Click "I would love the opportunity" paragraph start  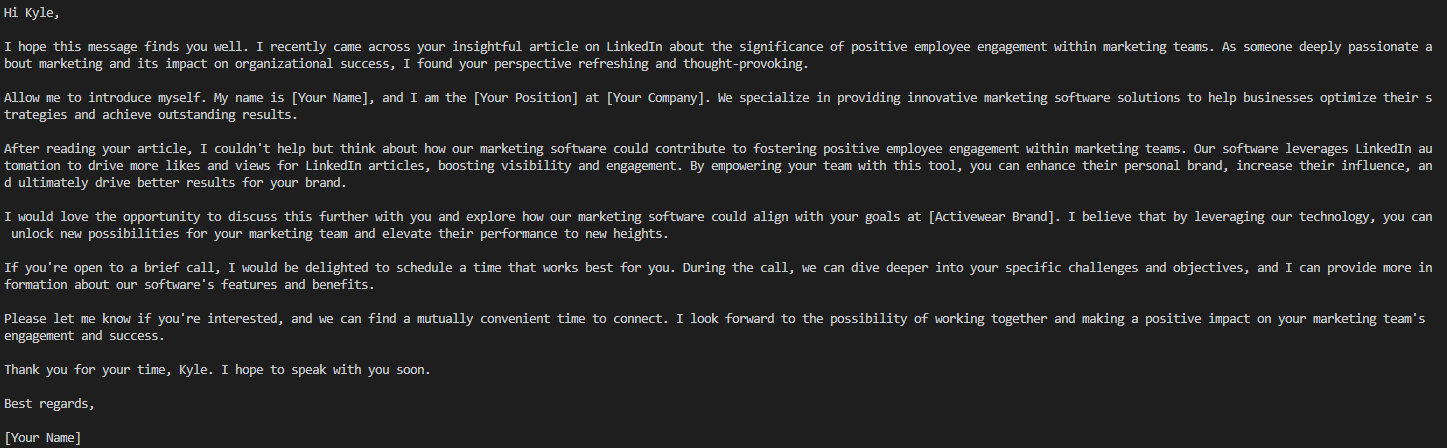tap(102, 217)
